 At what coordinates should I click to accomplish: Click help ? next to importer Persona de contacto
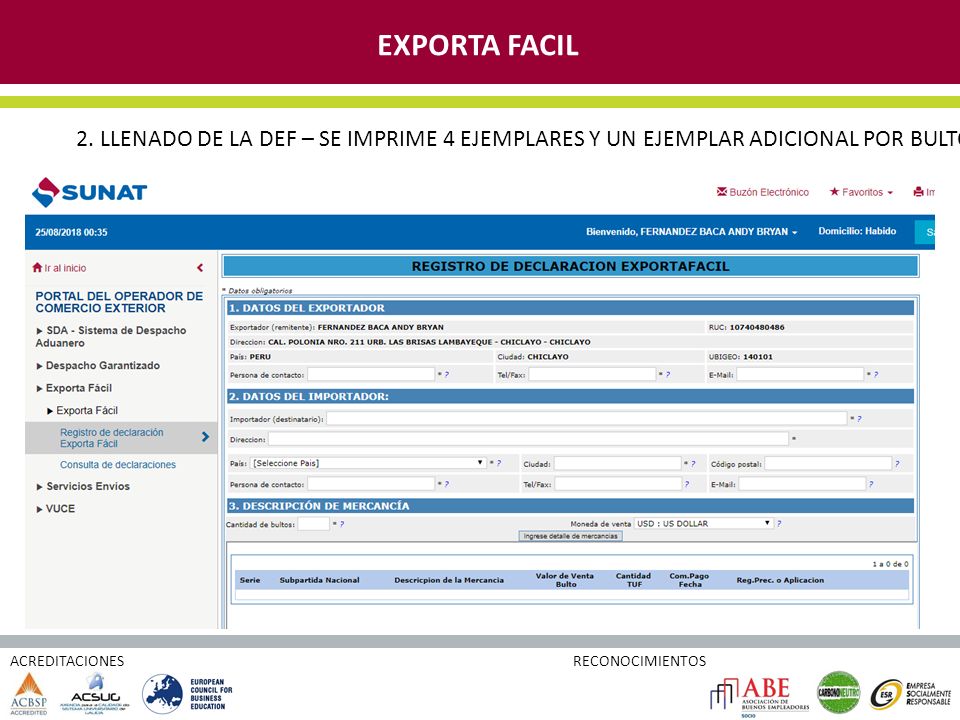447,484
